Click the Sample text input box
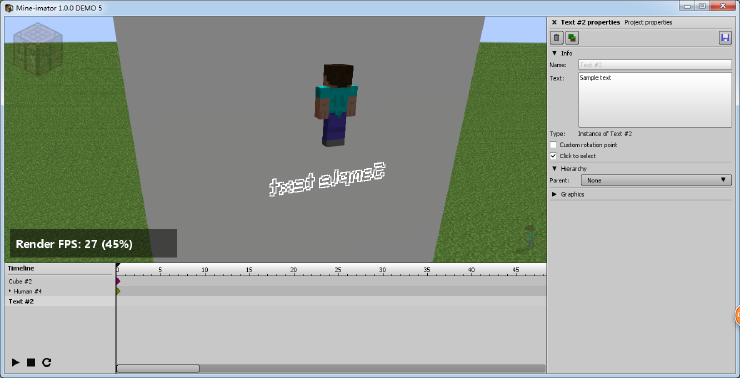This screenshot has width=740, height=378. point(655,100)
